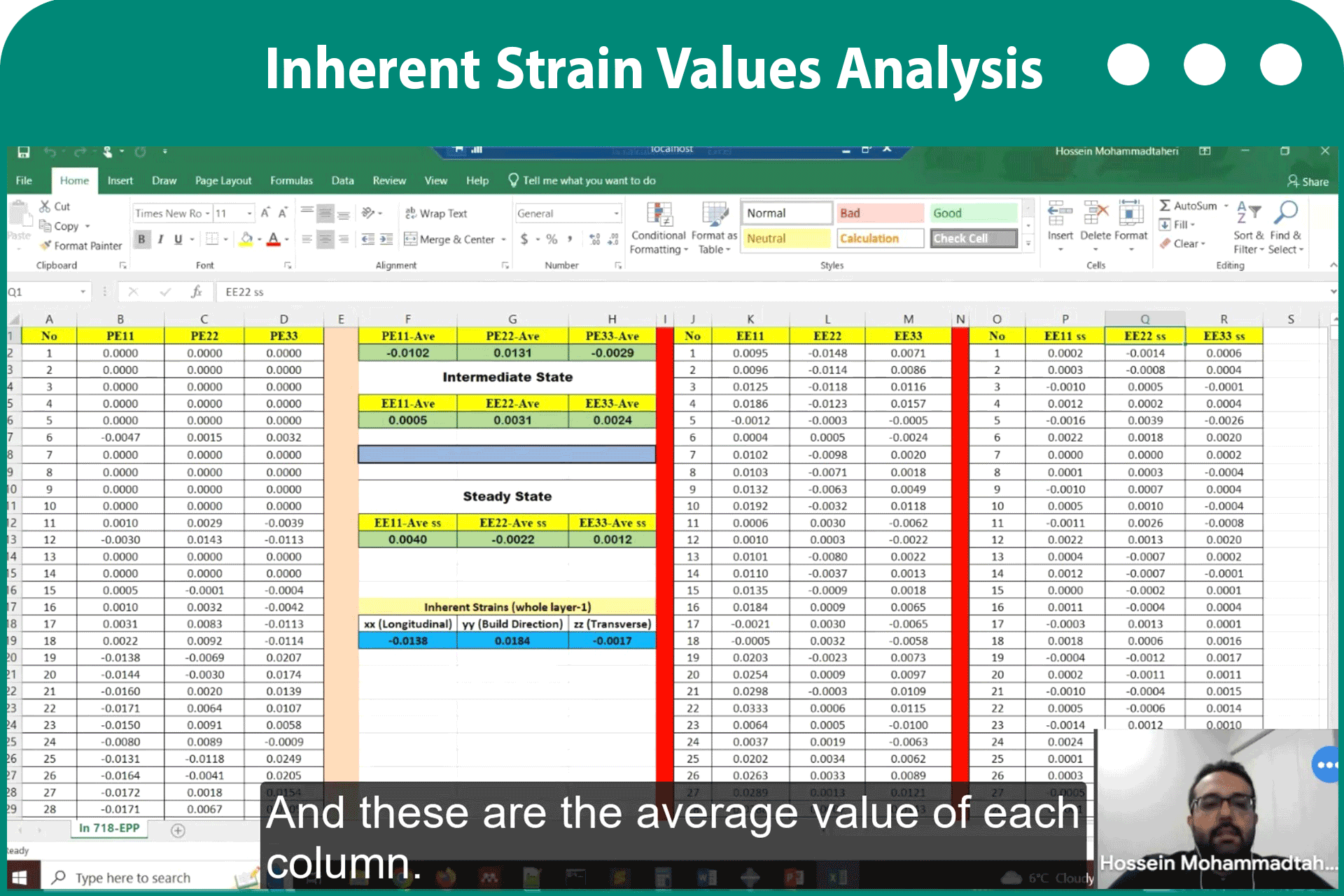Open the font size combo box
The height and width of the screenshot is (896, 1344).
pyautogui.click(x=234, y=213)
